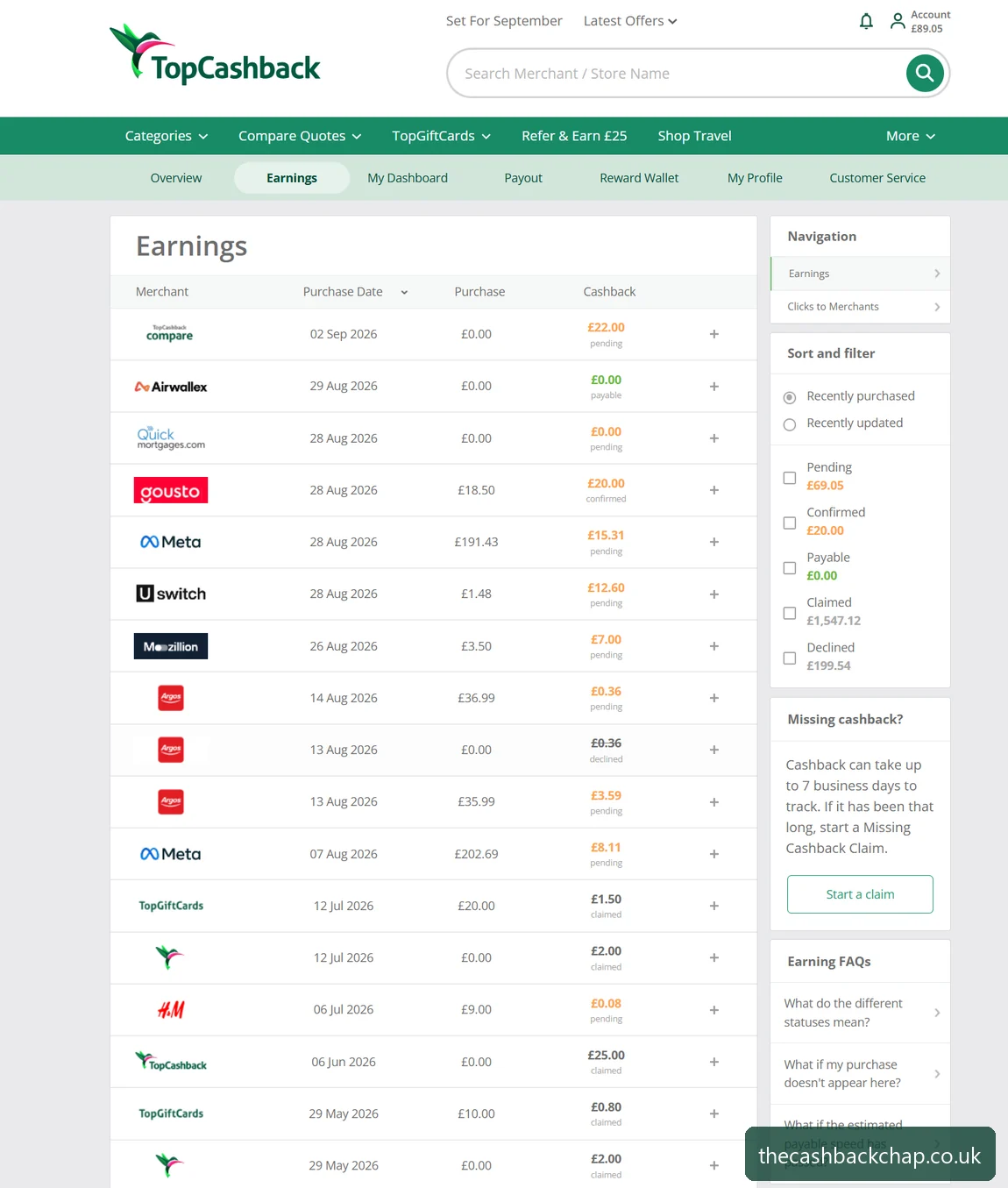Open FAQ What do the different statuses mean
Image resolution: width=1008 pixels, height=1188 pixels.
(860, 1013)
